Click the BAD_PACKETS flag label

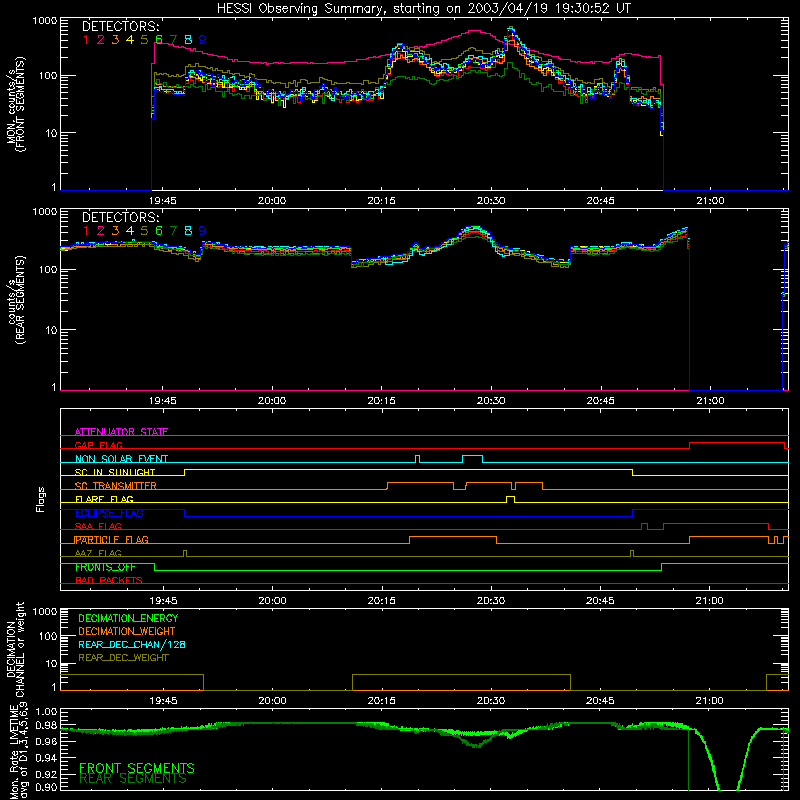coord(109,580)
